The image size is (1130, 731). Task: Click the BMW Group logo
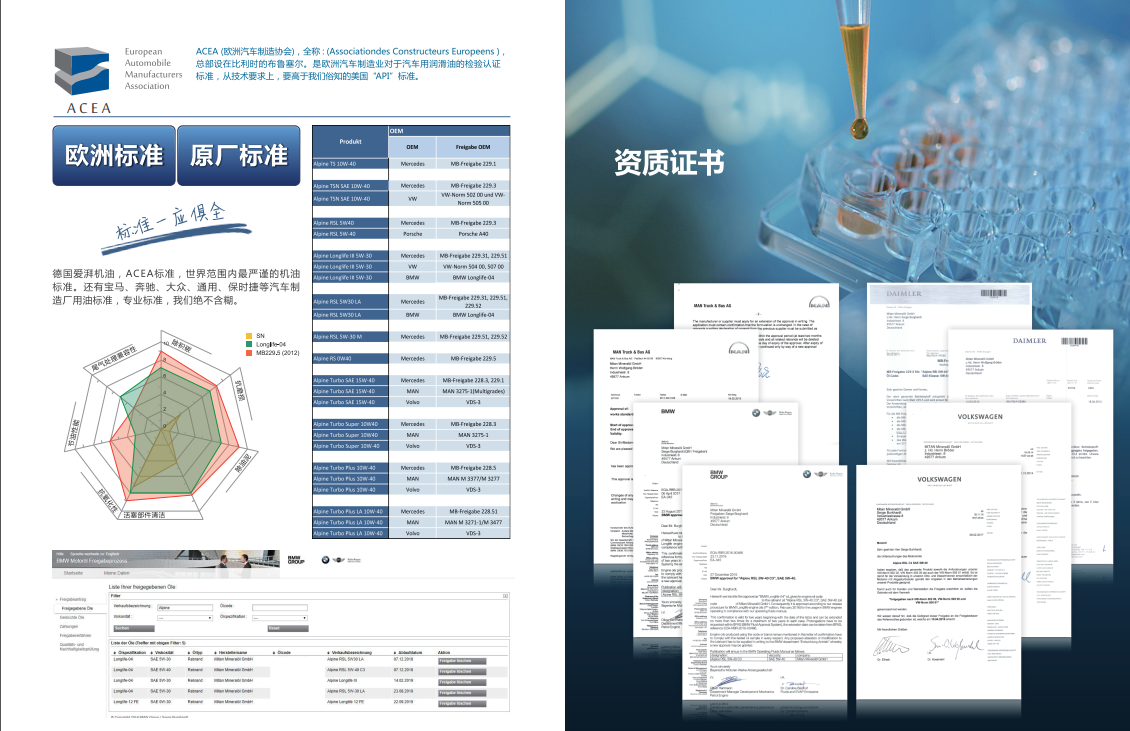point(295,560)
